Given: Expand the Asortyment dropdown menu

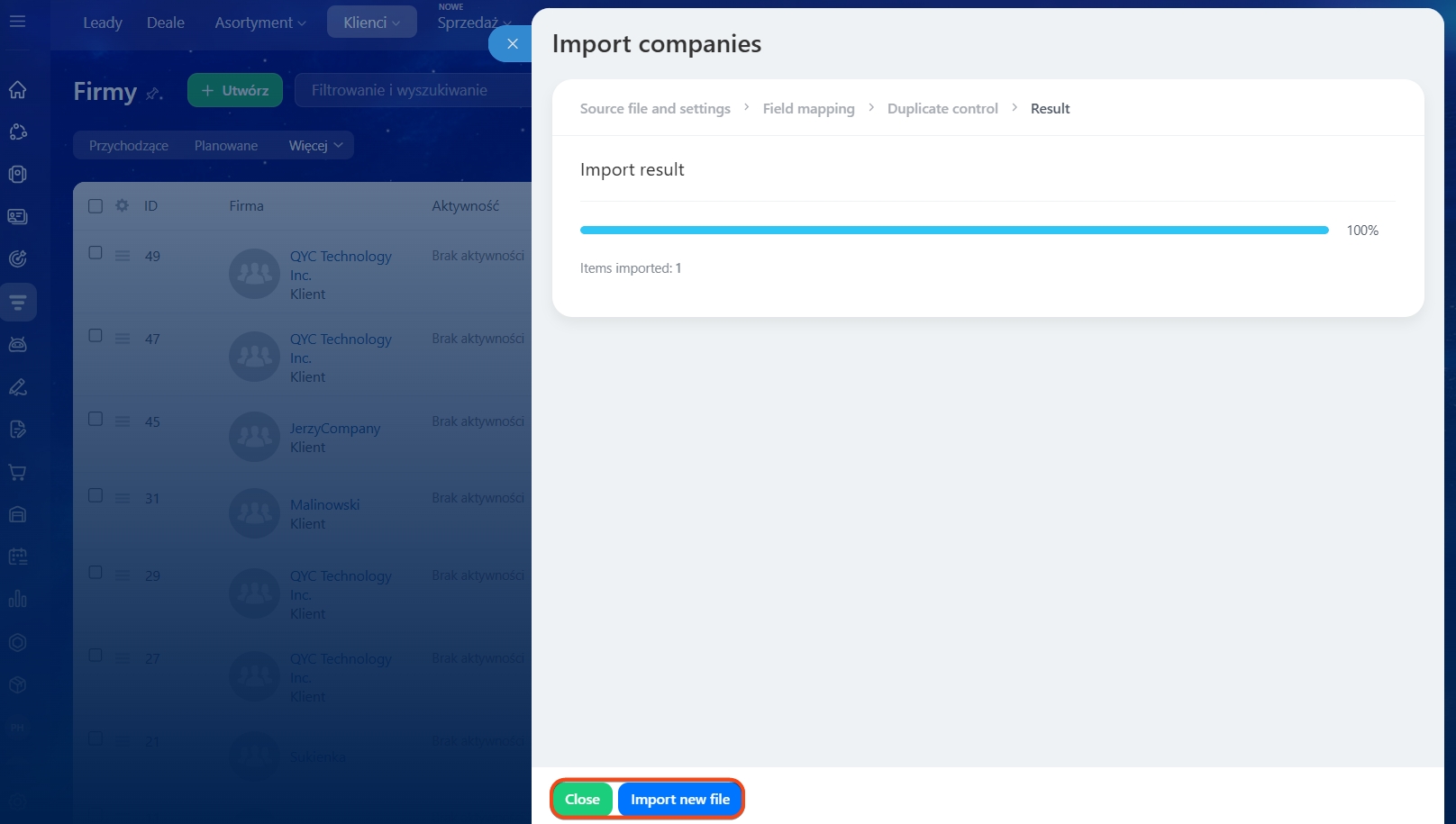Looking at the screenshot, I should [x=260, y=23].
